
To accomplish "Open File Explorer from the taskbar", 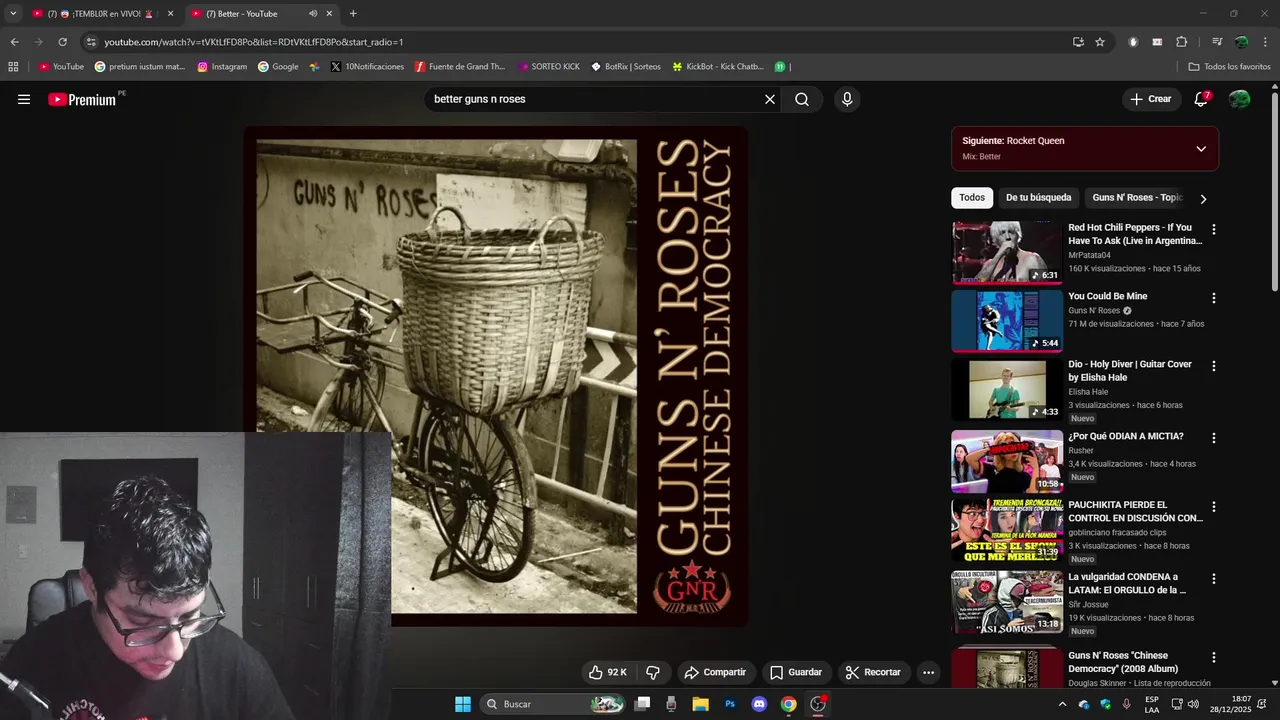I will [701, 704].
